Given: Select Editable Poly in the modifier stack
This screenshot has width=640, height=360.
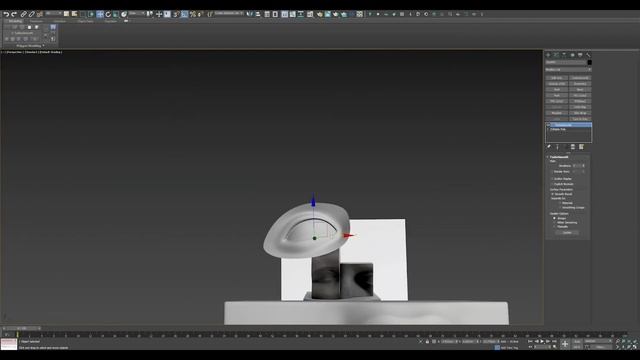Looking at the screenshot, I should (x=558, y=129).
